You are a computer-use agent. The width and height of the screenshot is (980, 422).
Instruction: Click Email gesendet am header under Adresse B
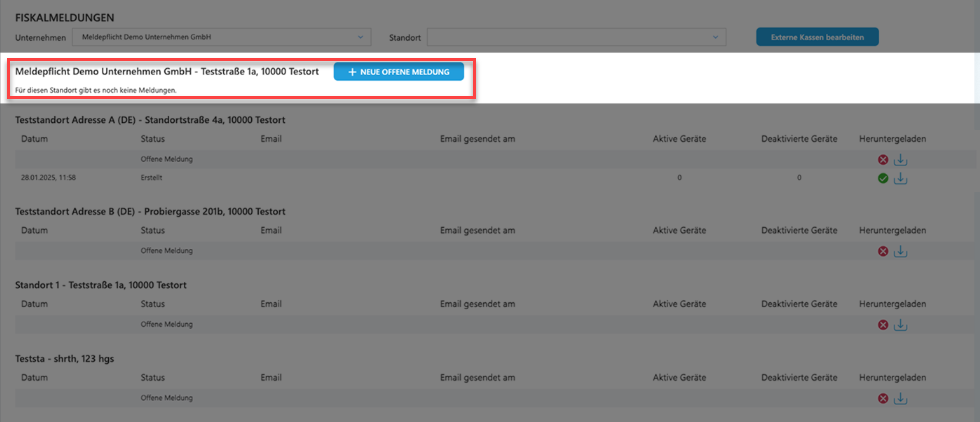pyautogui.click(x=478, y=231)
